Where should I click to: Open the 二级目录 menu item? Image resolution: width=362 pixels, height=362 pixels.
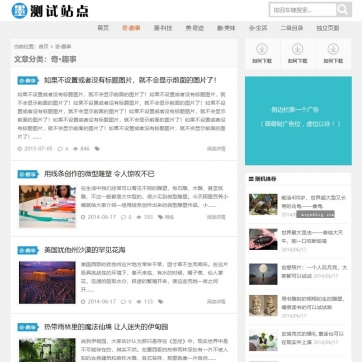(x=292, y=28)
